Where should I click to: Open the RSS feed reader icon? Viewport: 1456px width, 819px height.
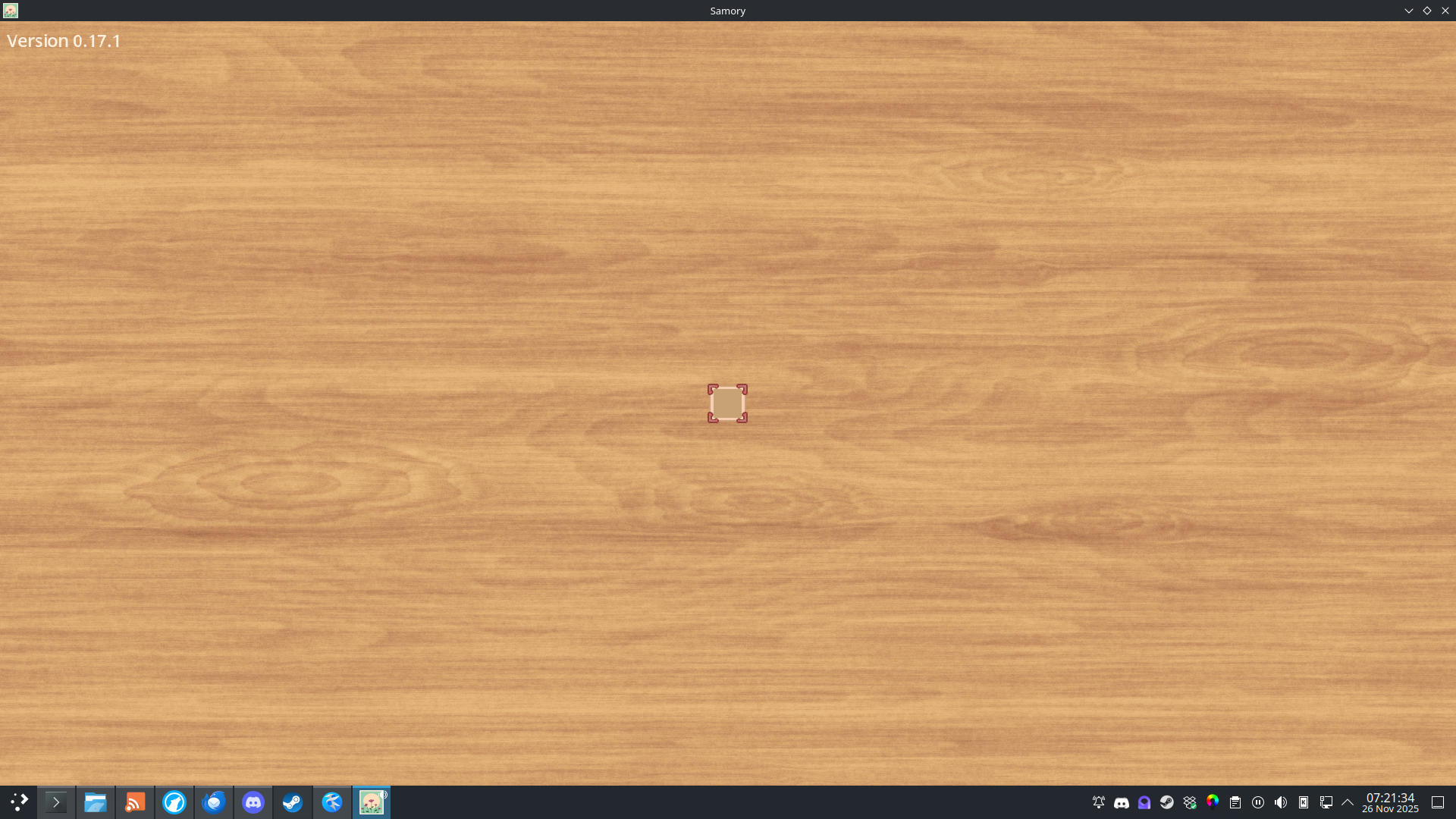[135, 802]
